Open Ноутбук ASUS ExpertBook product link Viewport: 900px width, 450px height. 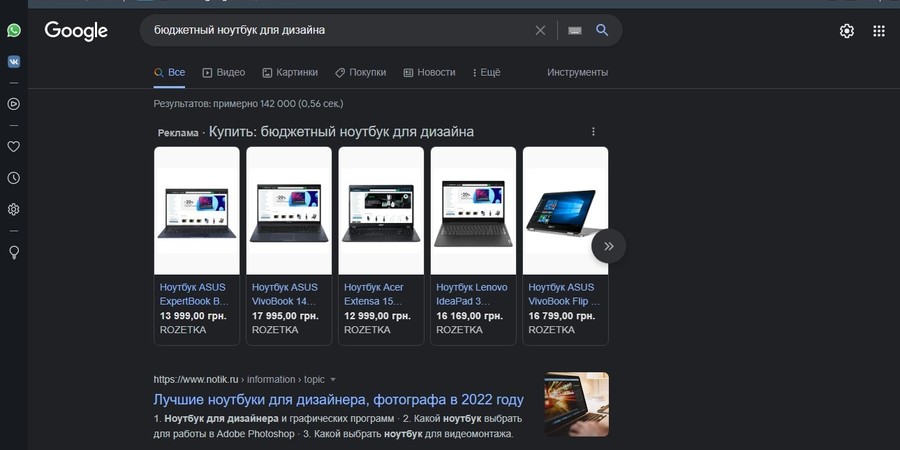tap(195, 294)
